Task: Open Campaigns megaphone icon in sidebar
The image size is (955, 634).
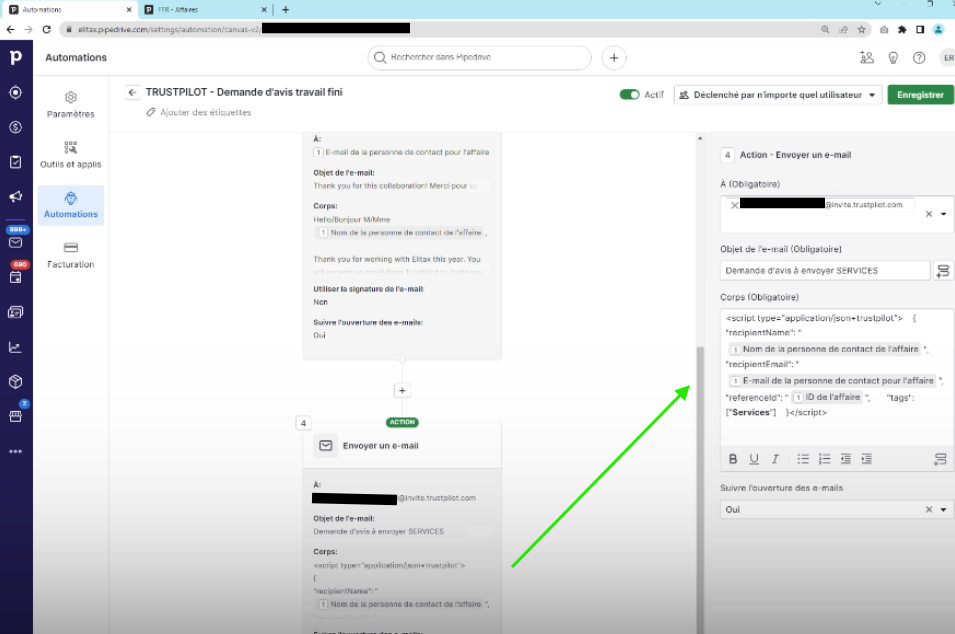Action: click(16, 197)
